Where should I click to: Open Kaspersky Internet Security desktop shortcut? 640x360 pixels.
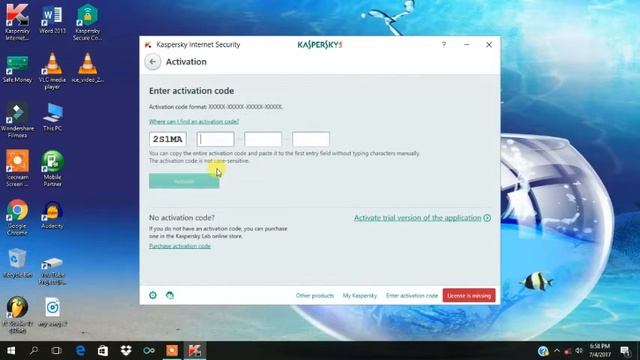[17, 22]
